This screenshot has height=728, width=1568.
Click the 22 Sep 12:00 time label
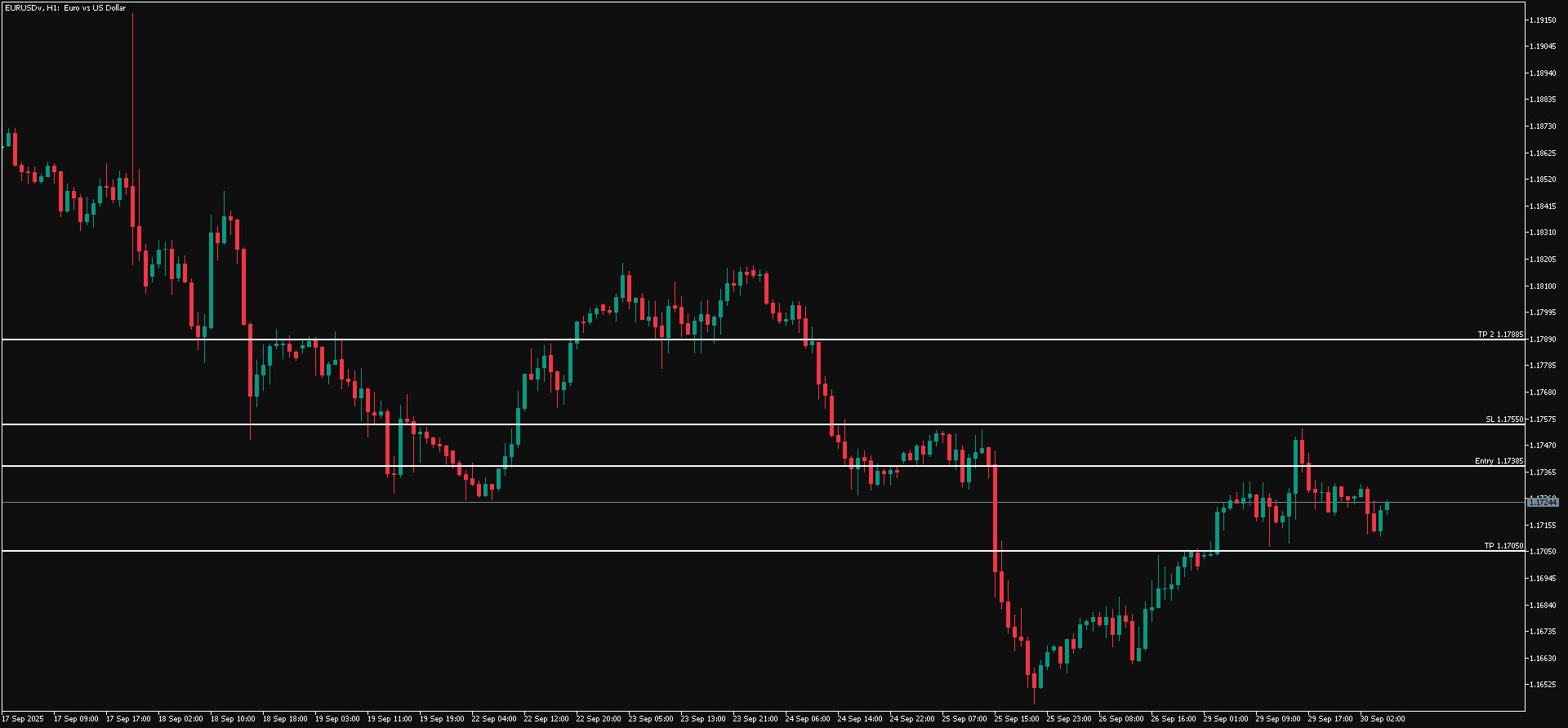546,719
